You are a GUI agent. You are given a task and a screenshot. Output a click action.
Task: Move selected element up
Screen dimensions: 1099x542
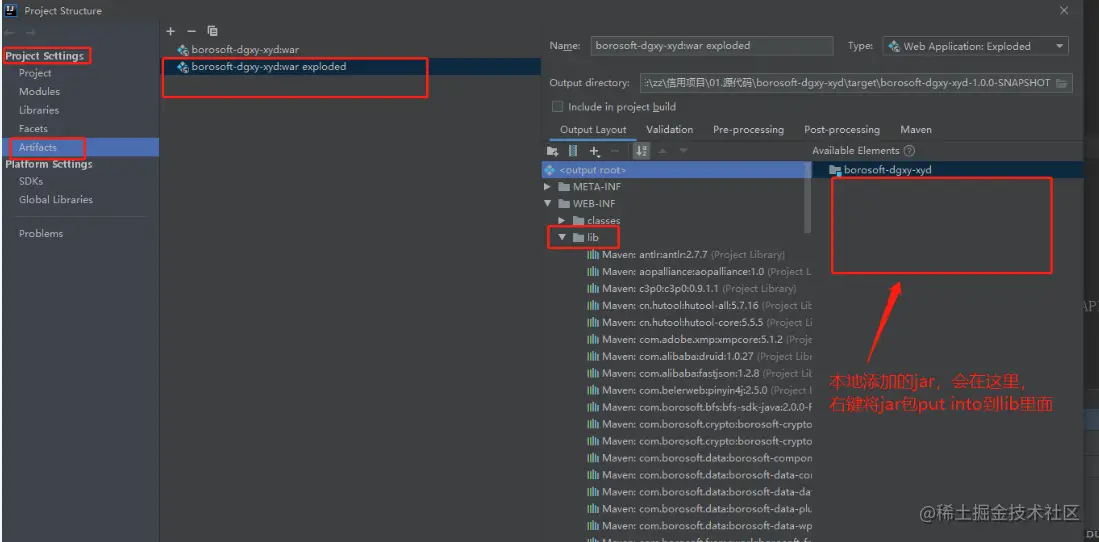click(x=663, y=151)
